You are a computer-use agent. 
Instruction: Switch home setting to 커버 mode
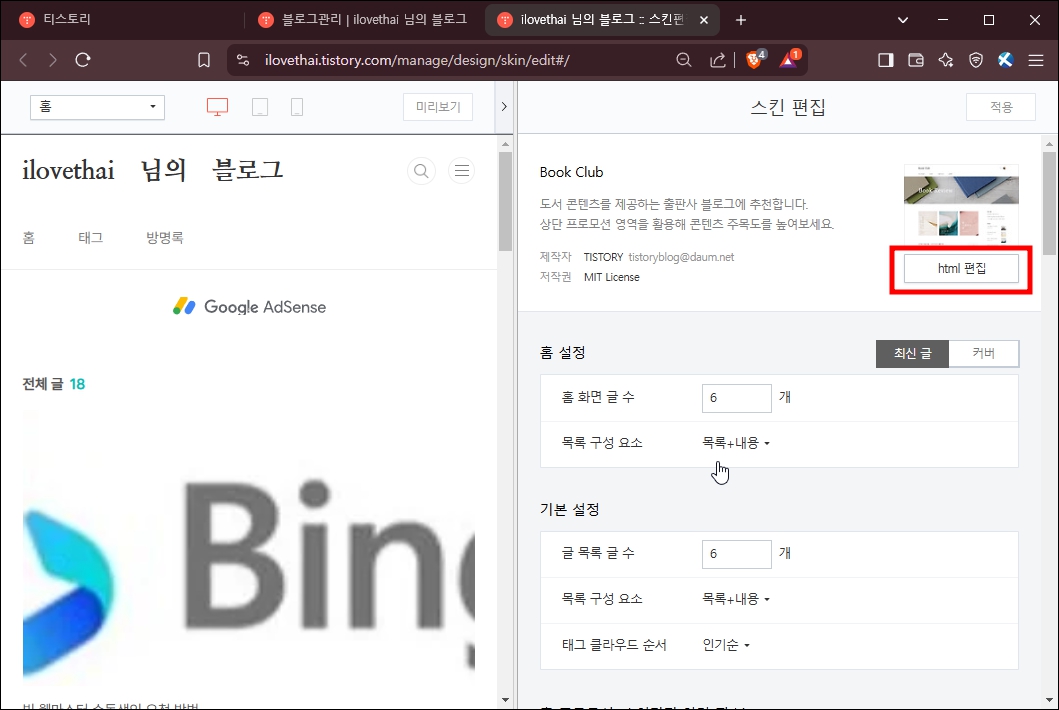984,353
